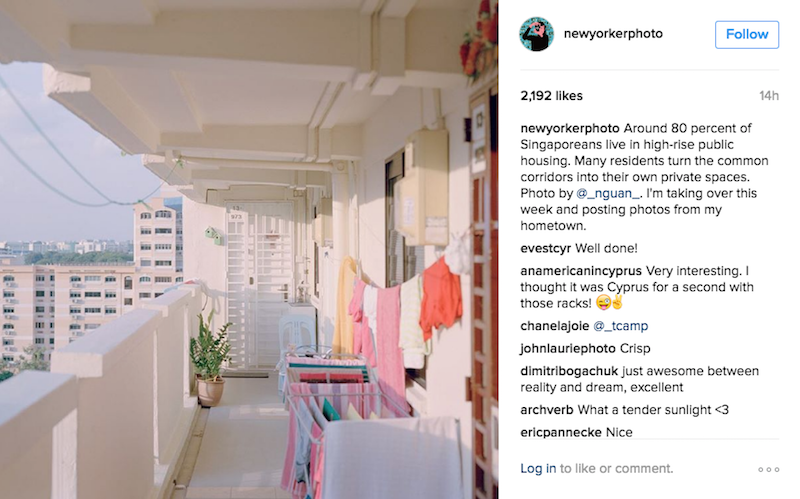Image resolution: width=800 pixels, height=499 pixels.
Task: Open the @_tcamp mention link
Action: [620, 326]
